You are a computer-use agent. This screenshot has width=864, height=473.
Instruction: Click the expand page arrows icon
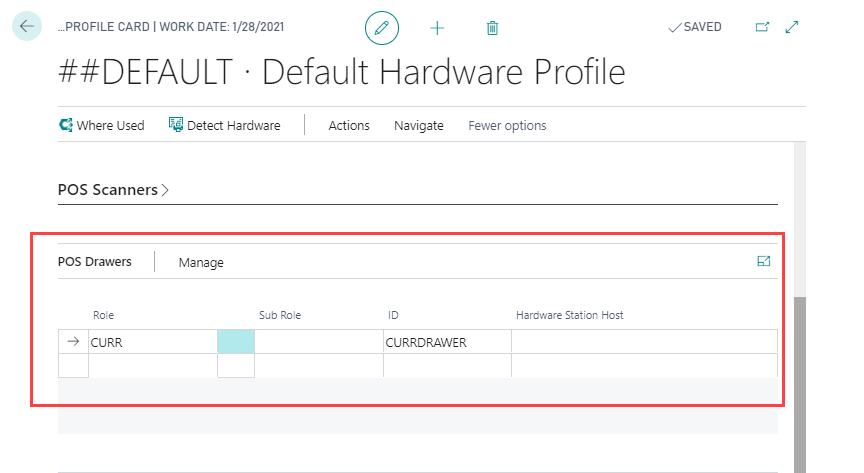point(792,27)
